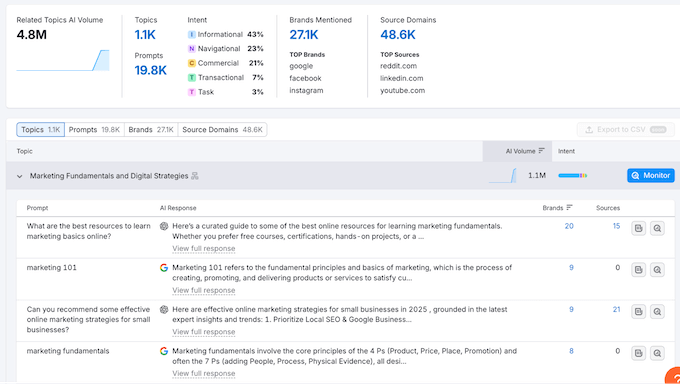Image resolution: width=680 pixels, height=384 pixels.
Task: Click brands count 9 in marketing 101 row
Action: pyautogui.click(x=571, y=268)
